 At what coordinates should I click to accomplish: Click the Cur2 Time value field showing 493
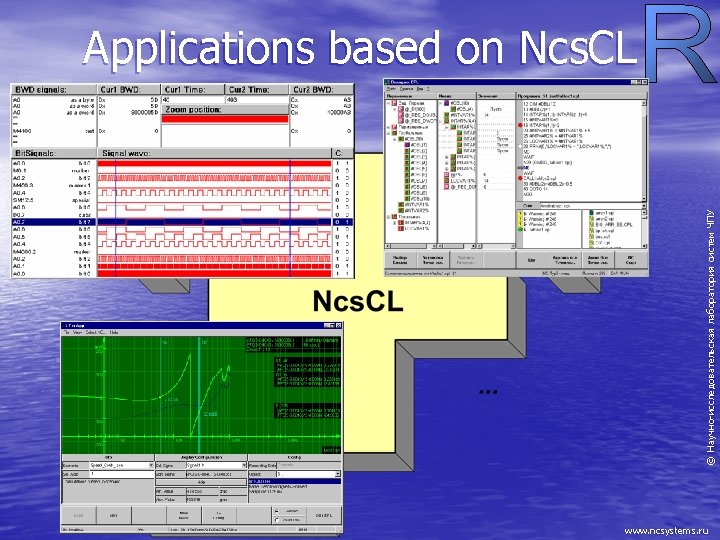(257, 100)
